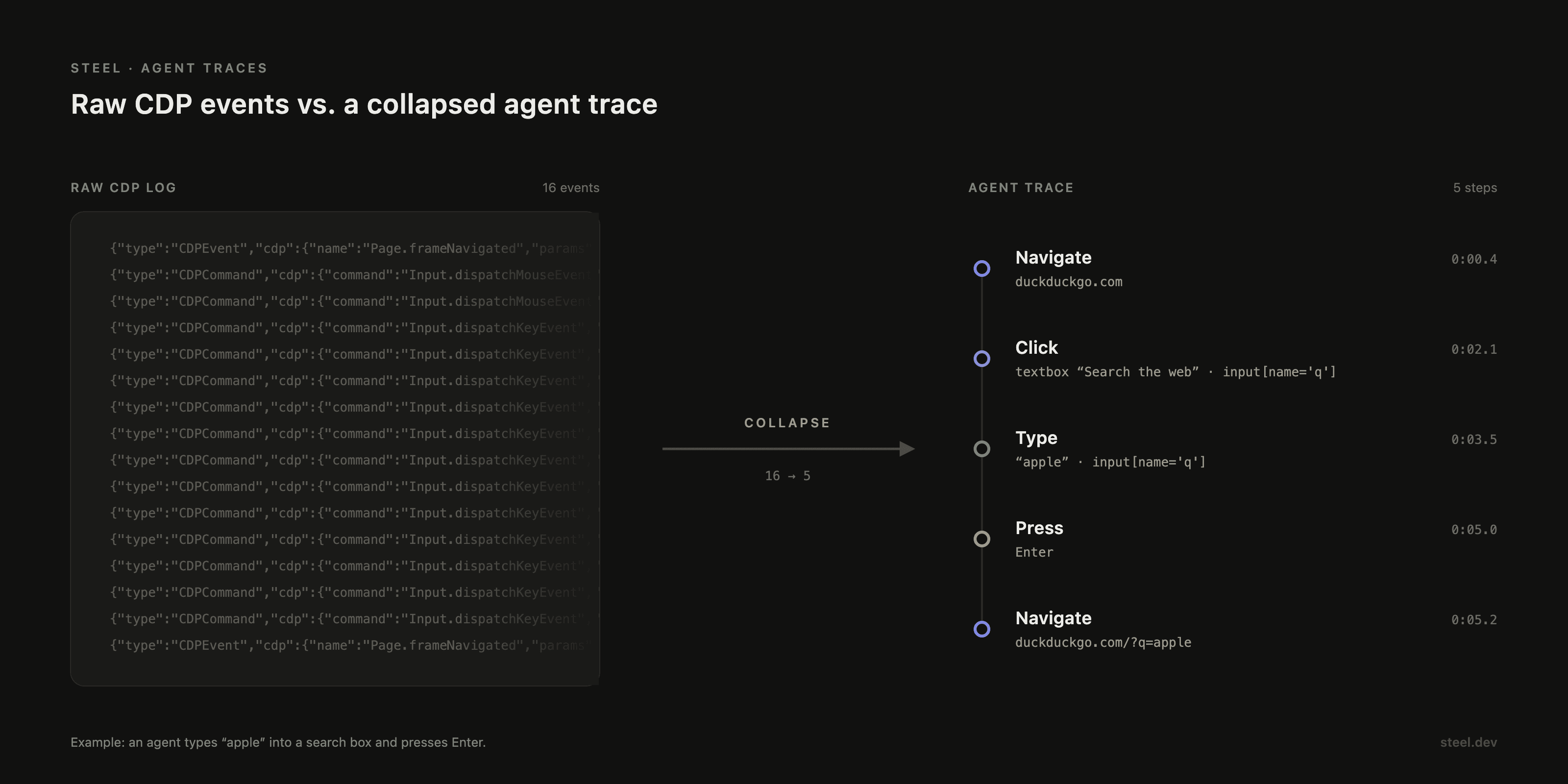Open the 'Press' step title
1568x784 pixels.
(x=1039, y=528)
